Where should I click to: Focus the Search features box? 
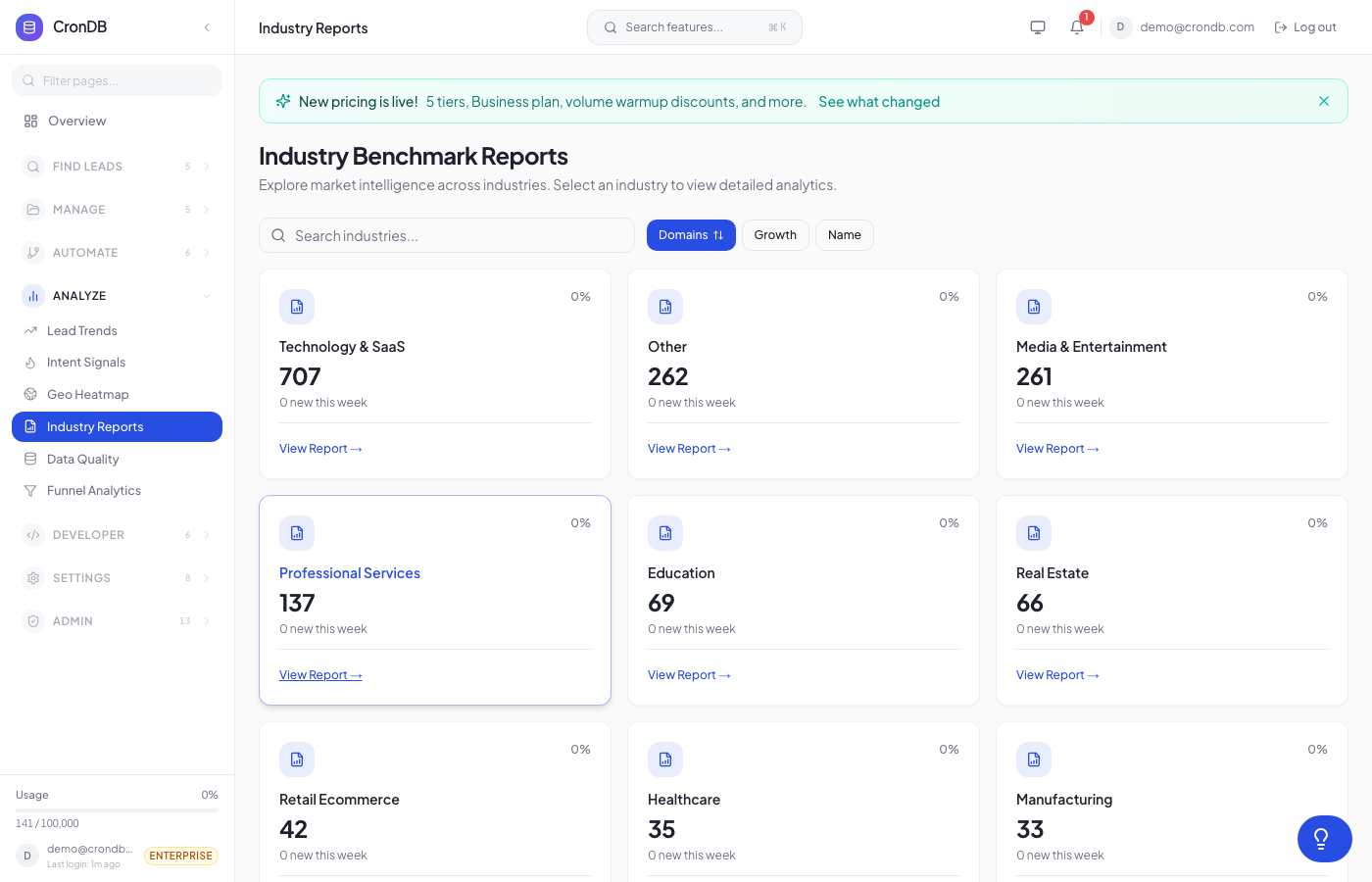695,27
